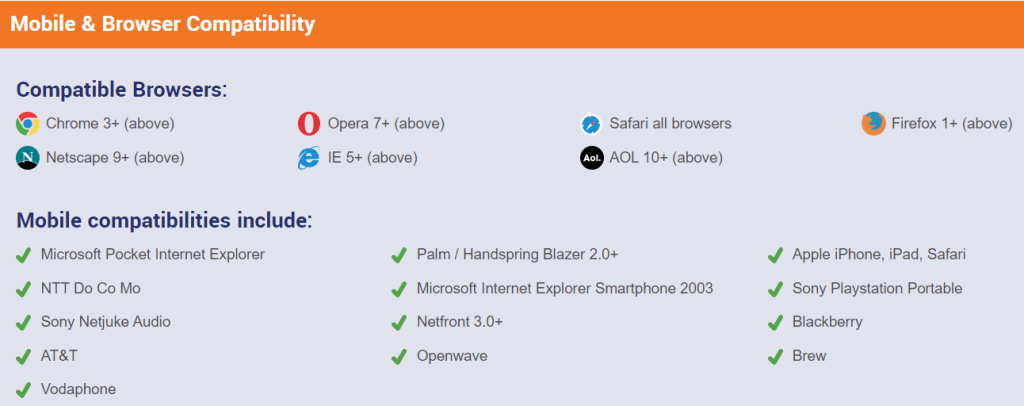1024x406 pixels.
Task: Select the NTT Do Co Mo entry
Action: (x=91, y=289)
